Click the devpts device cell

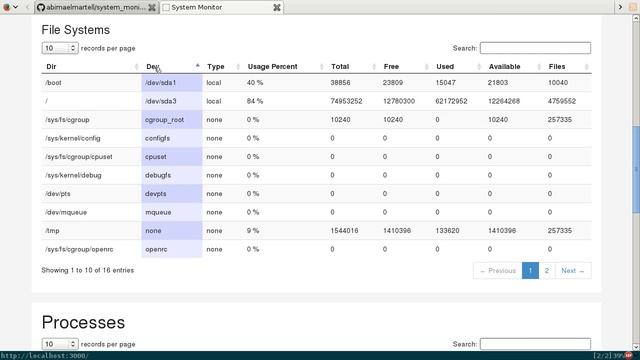(172, 194)
